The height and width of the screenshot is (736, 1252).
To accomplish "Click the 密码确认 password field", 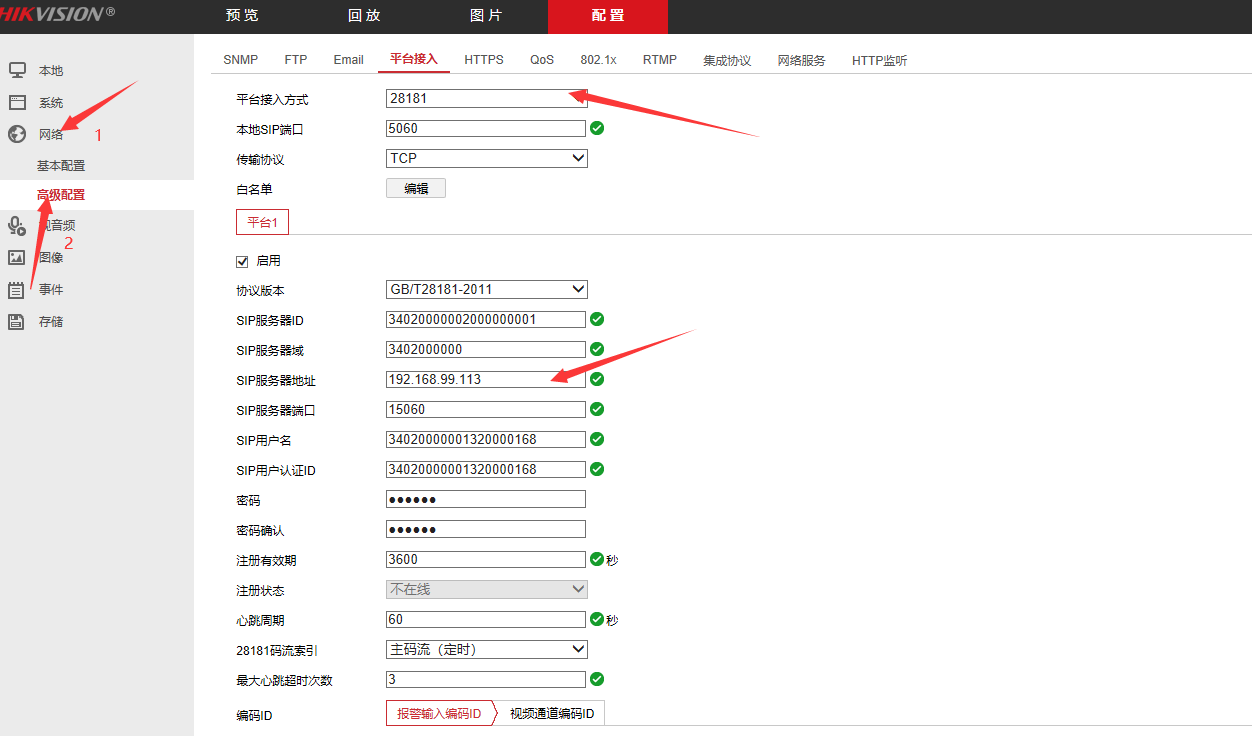I will (x=486, y=529).
